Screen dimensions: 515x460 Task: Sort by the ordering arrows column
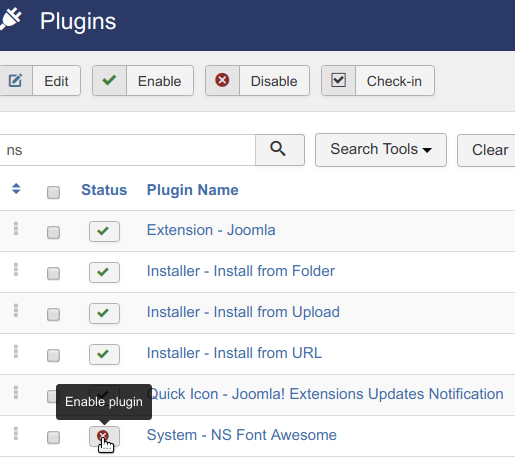pos(16,189)
